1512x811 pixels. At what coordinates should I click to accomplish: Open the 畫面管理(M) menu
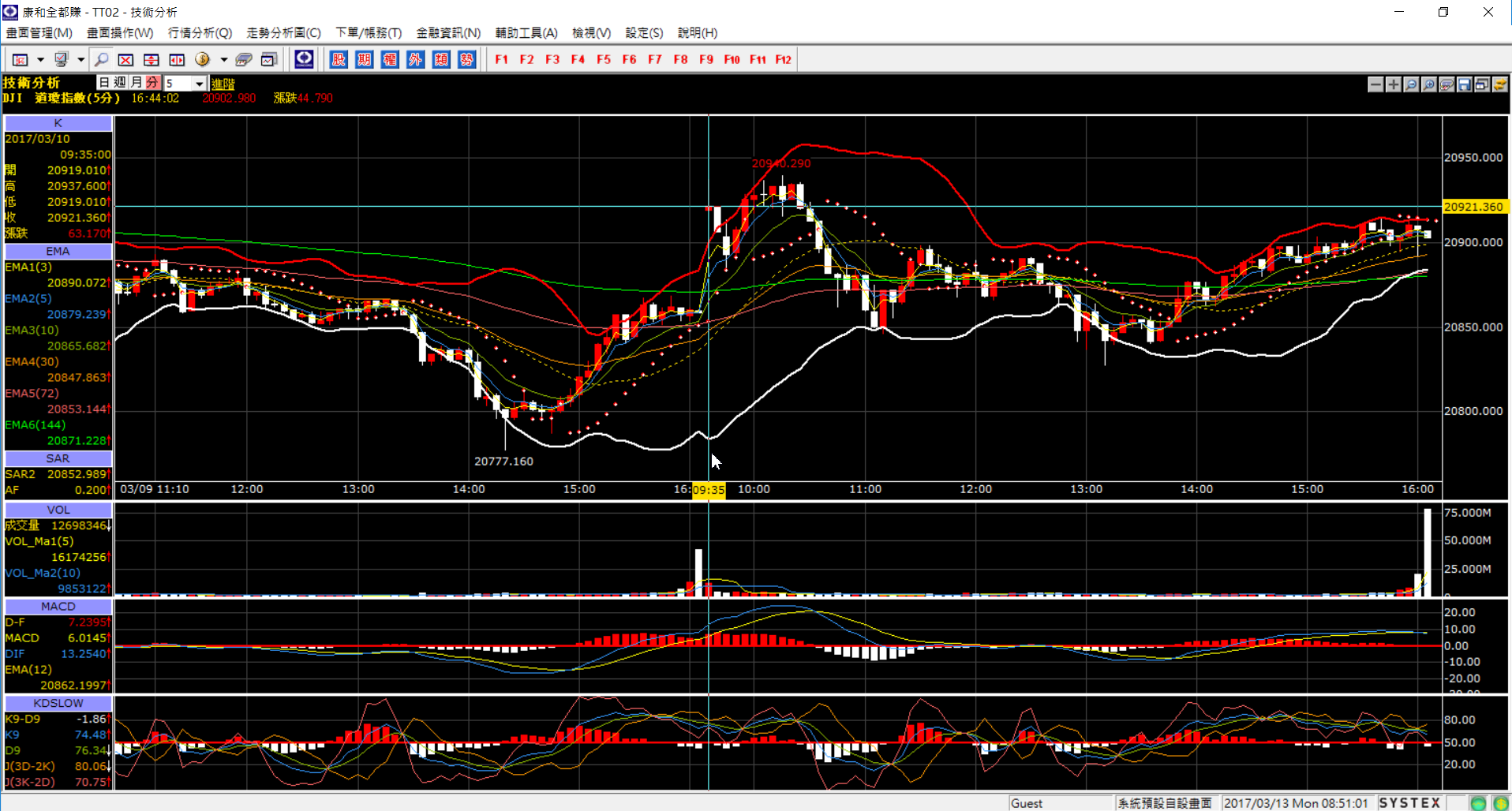tap(39, 32)
